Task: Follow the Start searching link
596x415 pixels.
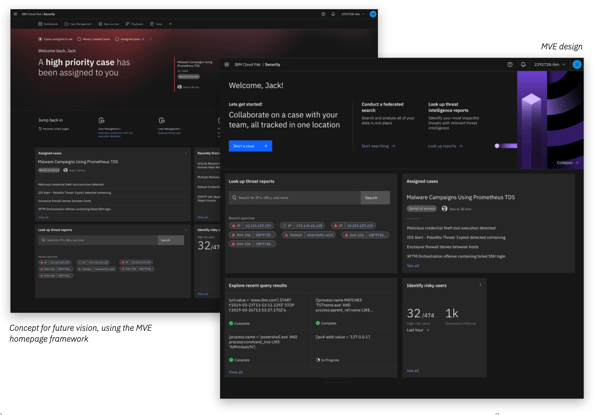Action: [x=378, y=146]
